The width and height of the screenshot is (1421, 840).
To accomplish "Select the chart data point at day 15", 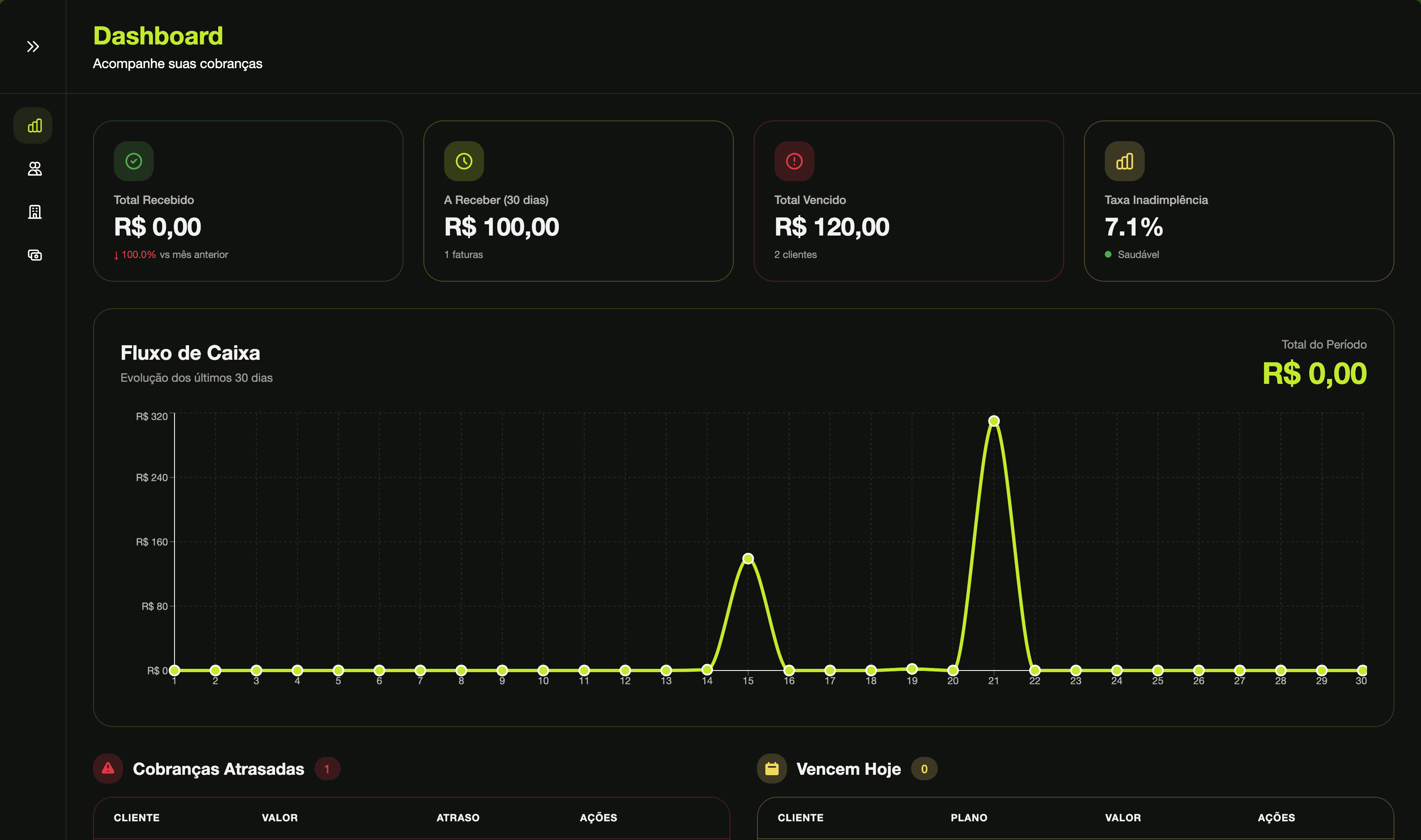I will pyautogui.click(x=748, y=558).
